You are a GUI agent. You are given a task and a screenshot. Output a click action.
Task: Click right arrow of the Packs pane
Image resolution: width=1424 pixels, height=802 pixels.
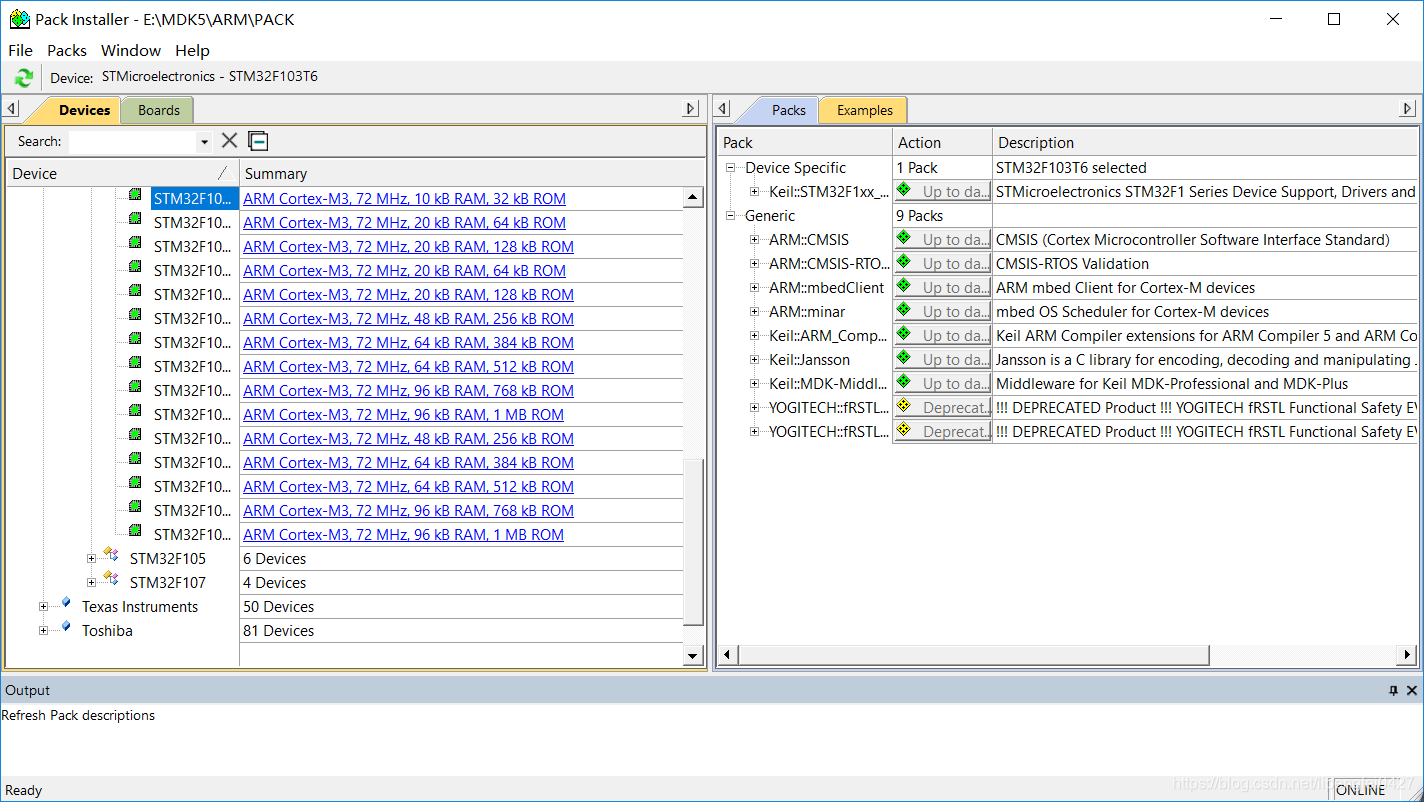pos(1408,109)
